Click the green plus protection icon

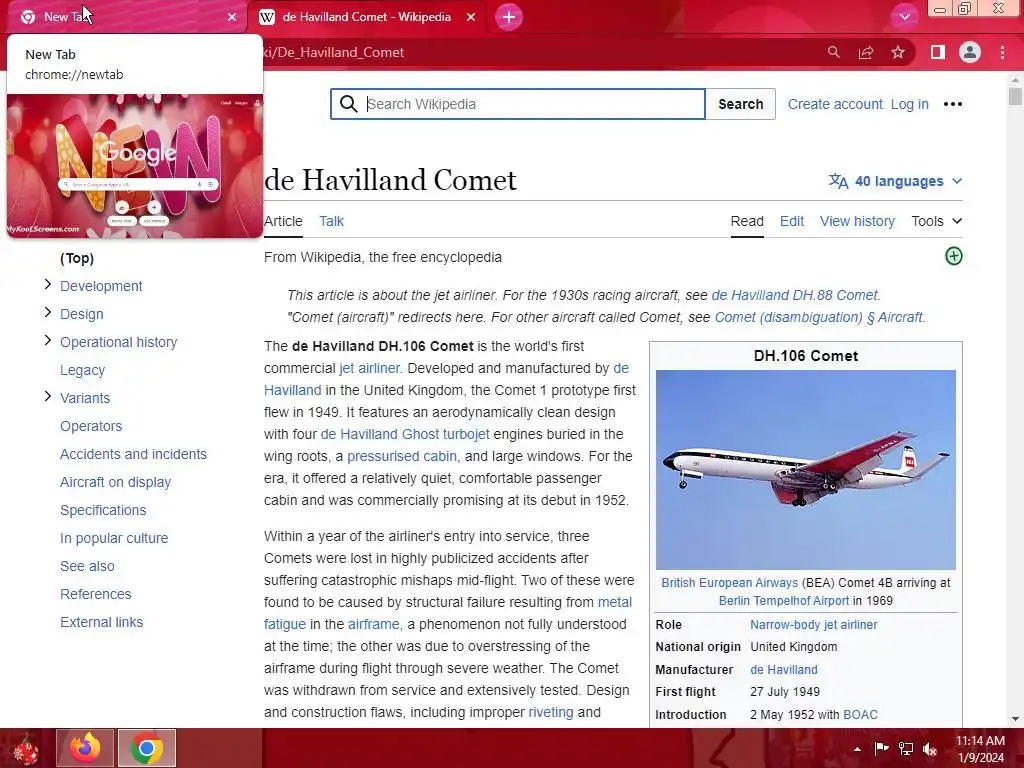[x=953, y=256]
